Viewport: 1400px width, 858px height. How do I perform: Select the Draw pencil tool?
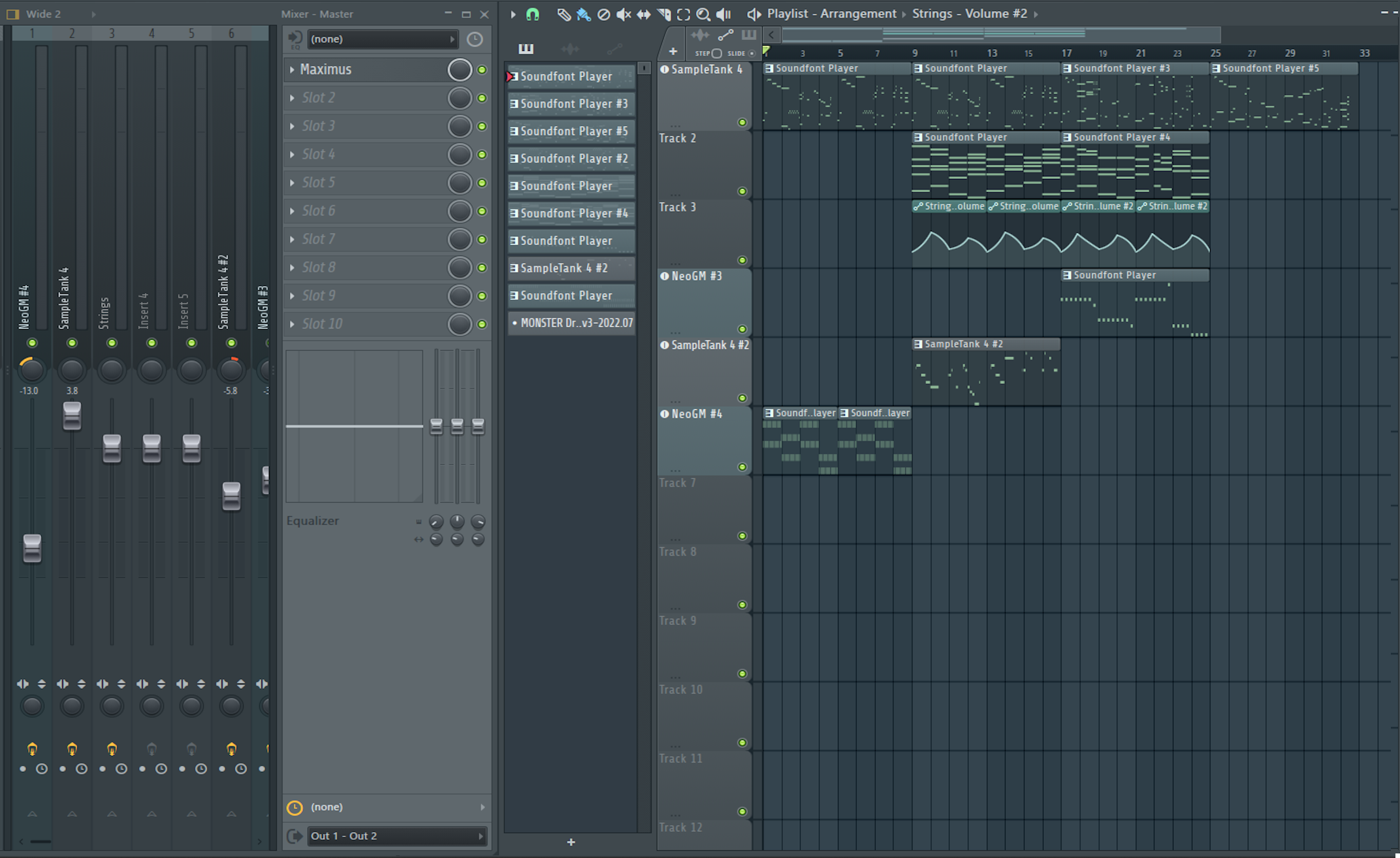coord(564,14)
